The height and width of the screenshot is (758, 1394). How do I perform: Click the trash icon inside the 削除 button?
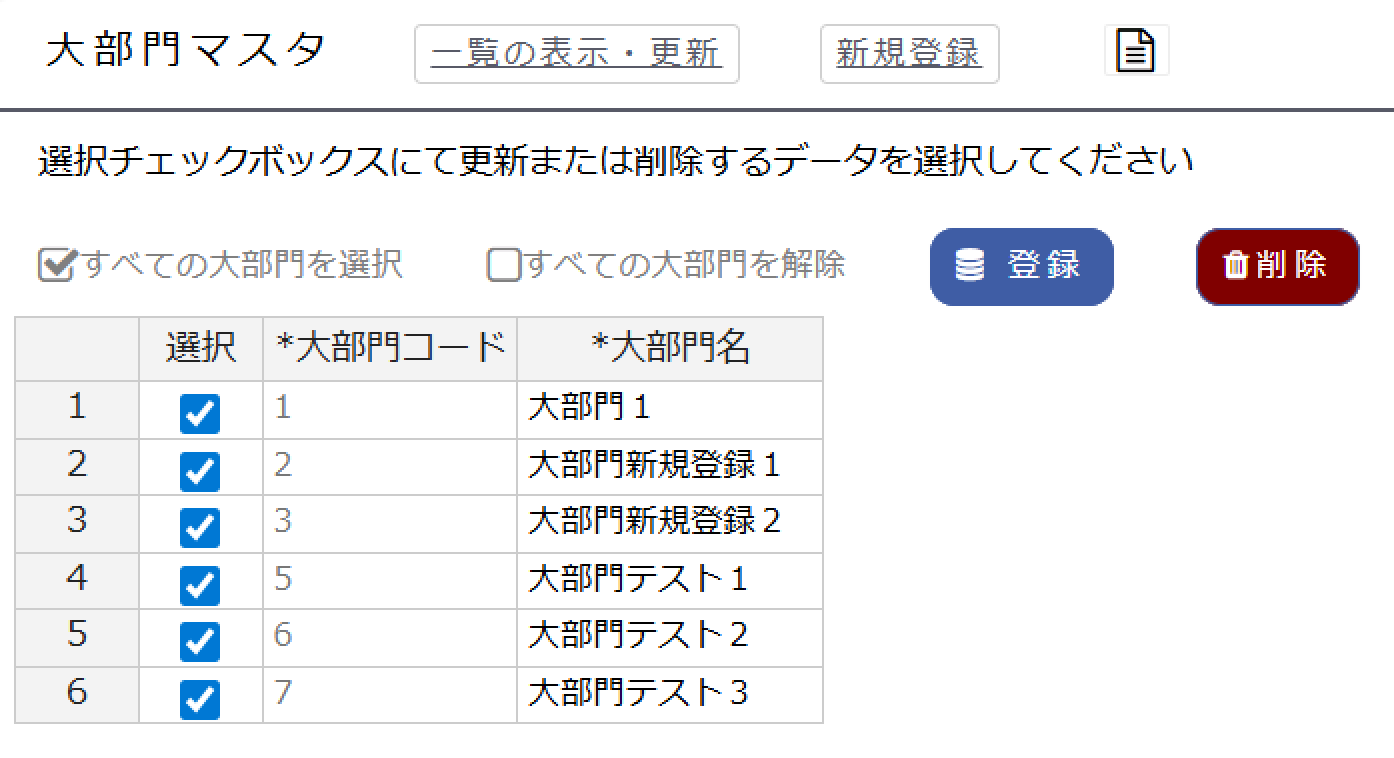1236,265
